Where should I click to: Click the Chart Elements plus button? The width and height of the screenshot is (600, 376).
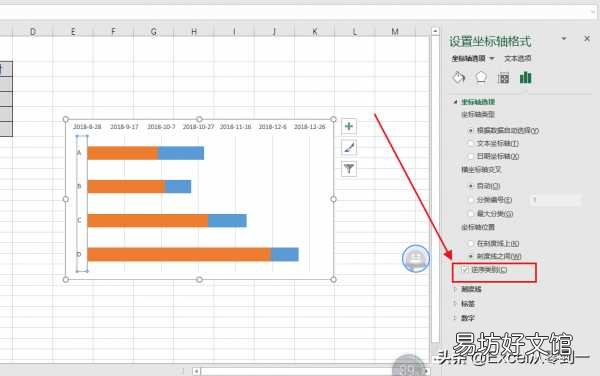(349, 126)
